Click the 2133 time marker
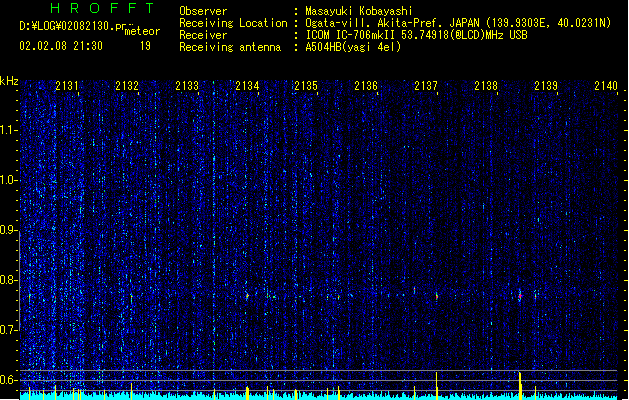This screenshot has height=400, width=629. click(187, 86)
